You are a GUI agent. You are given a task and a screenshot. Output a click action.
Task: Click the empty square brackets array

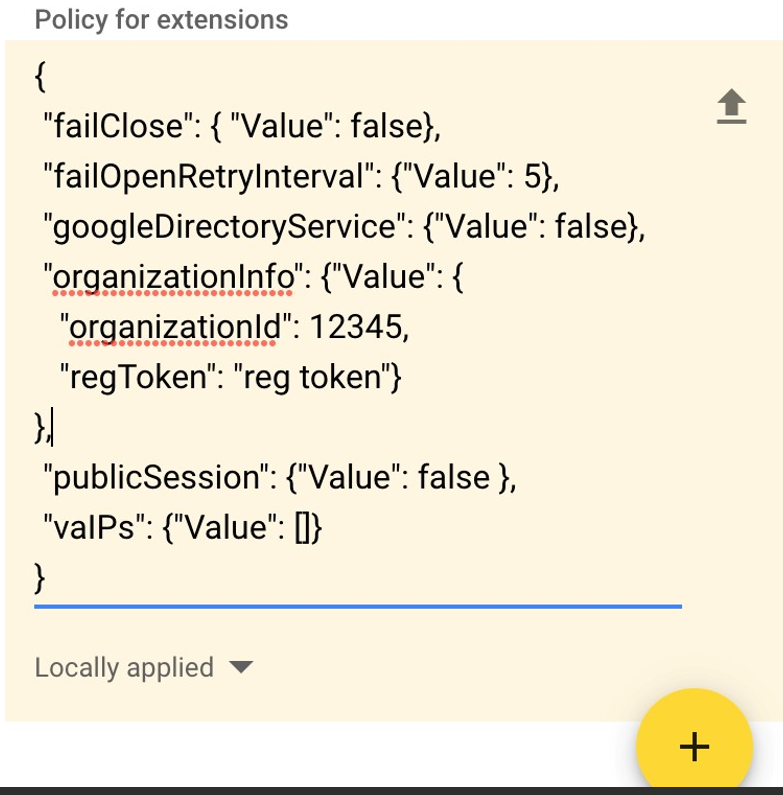(x=302, y=528)
